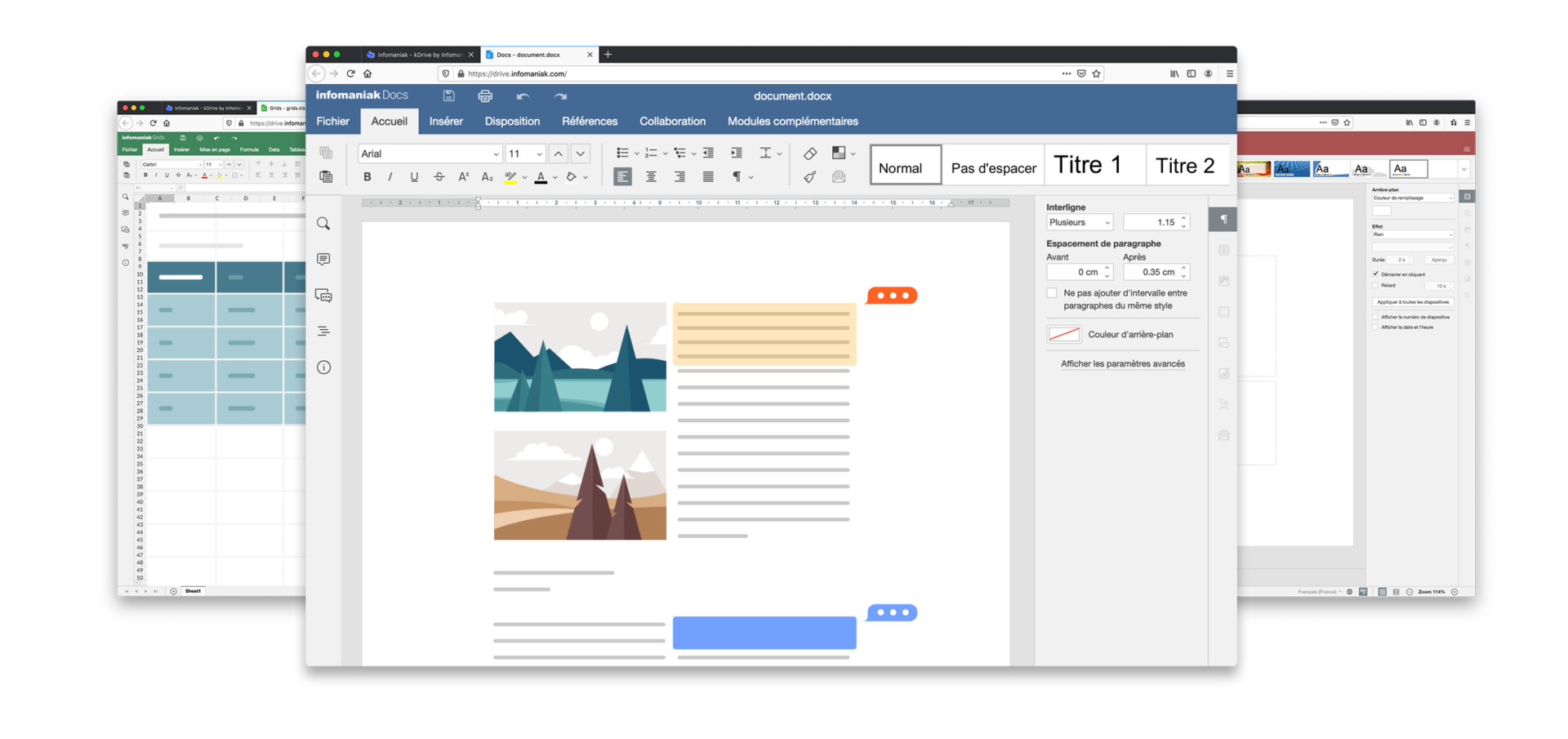
Task: Switch to the Insérer ribbon tab
Action: (x=446, y=121)
